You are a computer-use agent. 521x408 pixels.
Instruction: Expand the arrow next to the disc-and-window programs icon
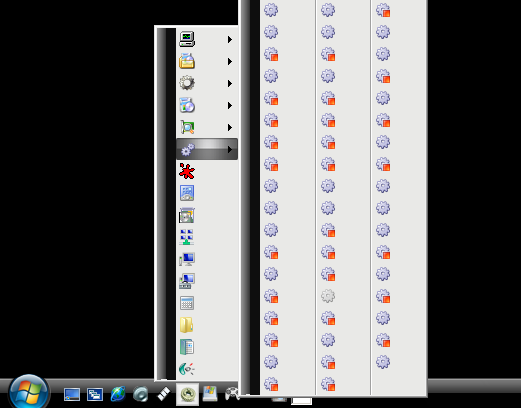tap(230, 105)
